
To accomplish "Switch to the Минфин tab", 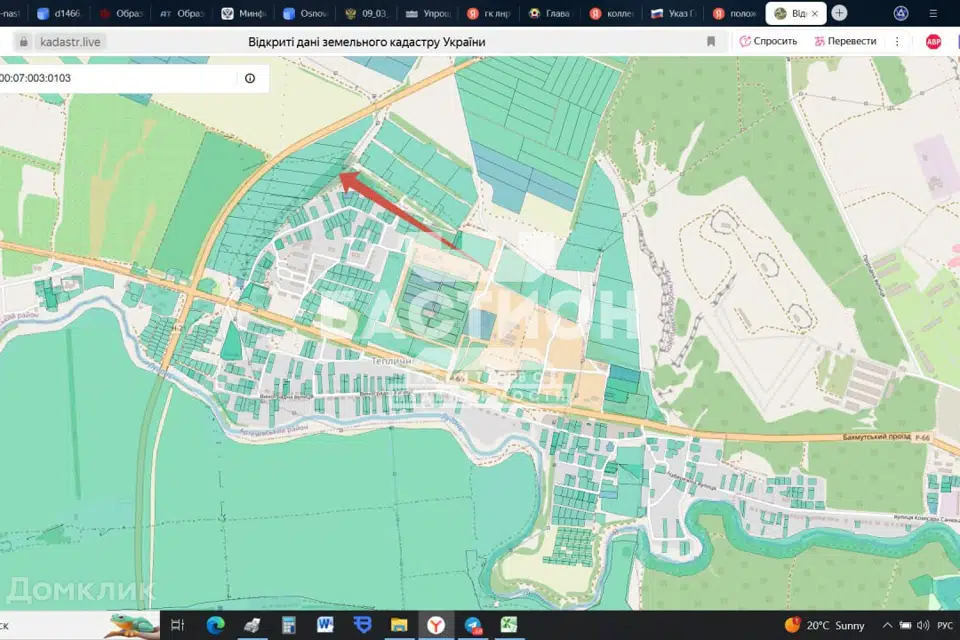I will pyautogui.click(x=242, y=13).
